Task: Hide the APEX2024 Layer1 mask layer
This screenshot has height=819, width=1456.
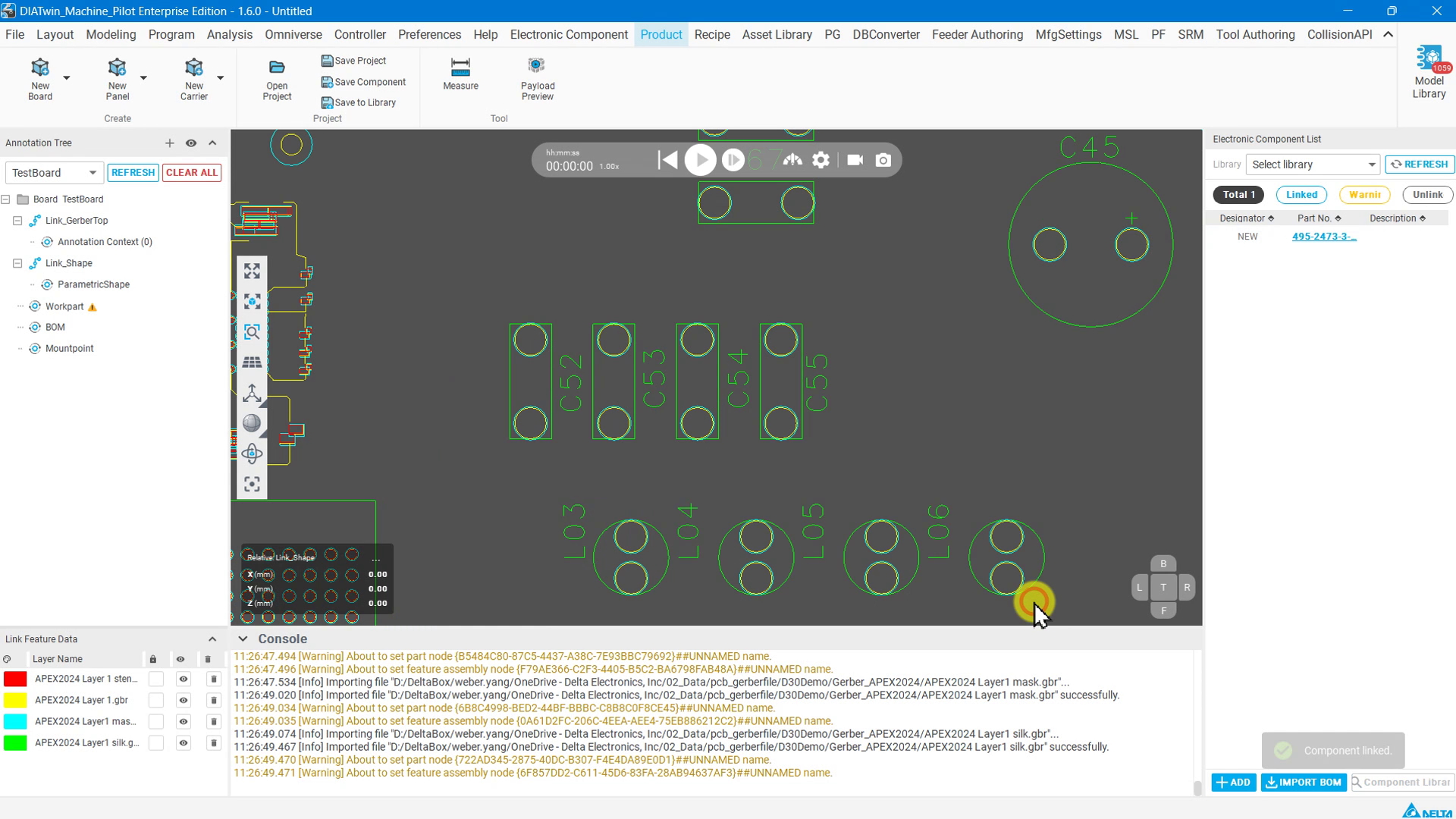Action: 184,722
